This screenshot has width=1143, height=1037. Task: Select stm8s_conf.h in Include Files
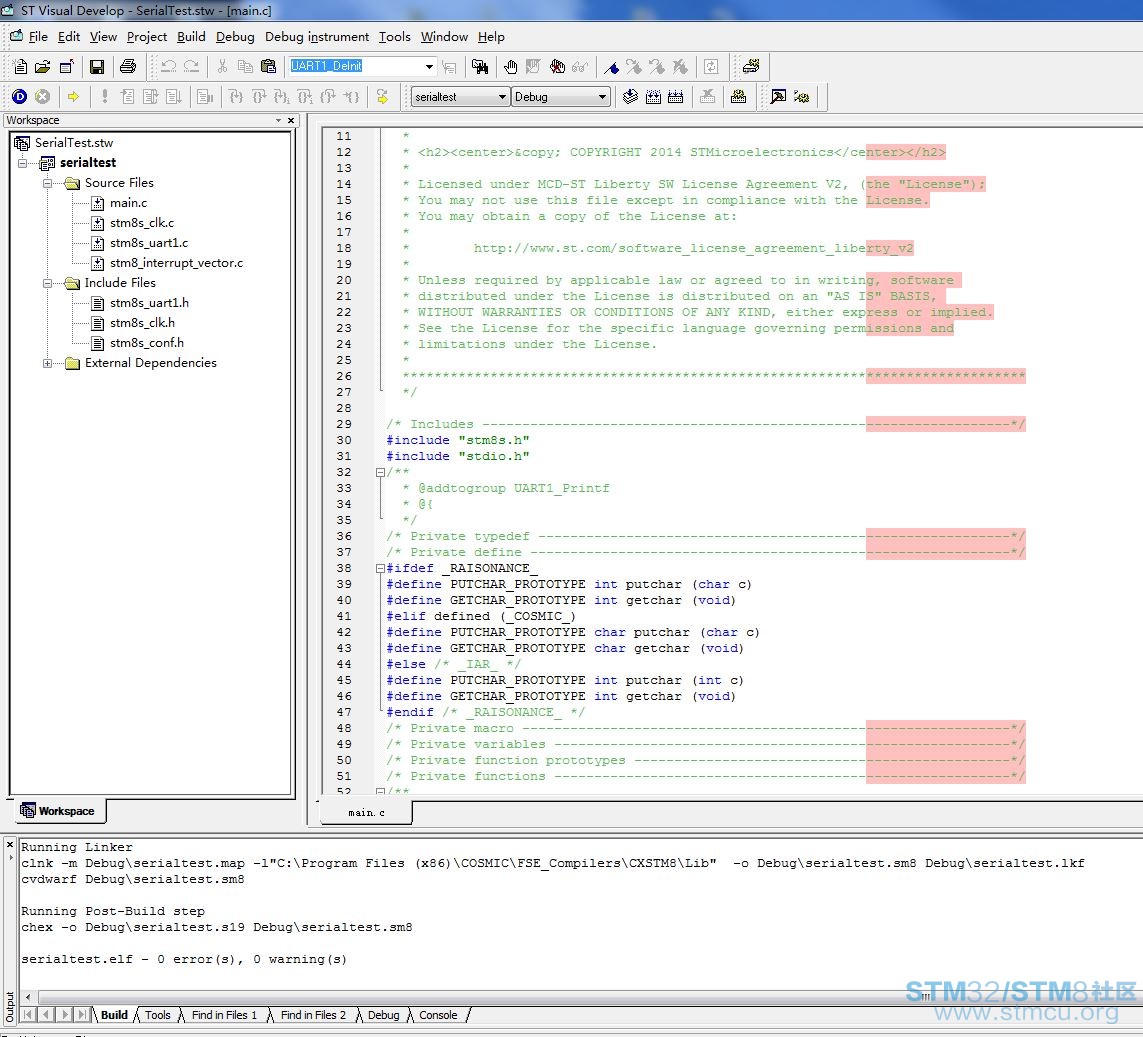[x=147, y=343]
